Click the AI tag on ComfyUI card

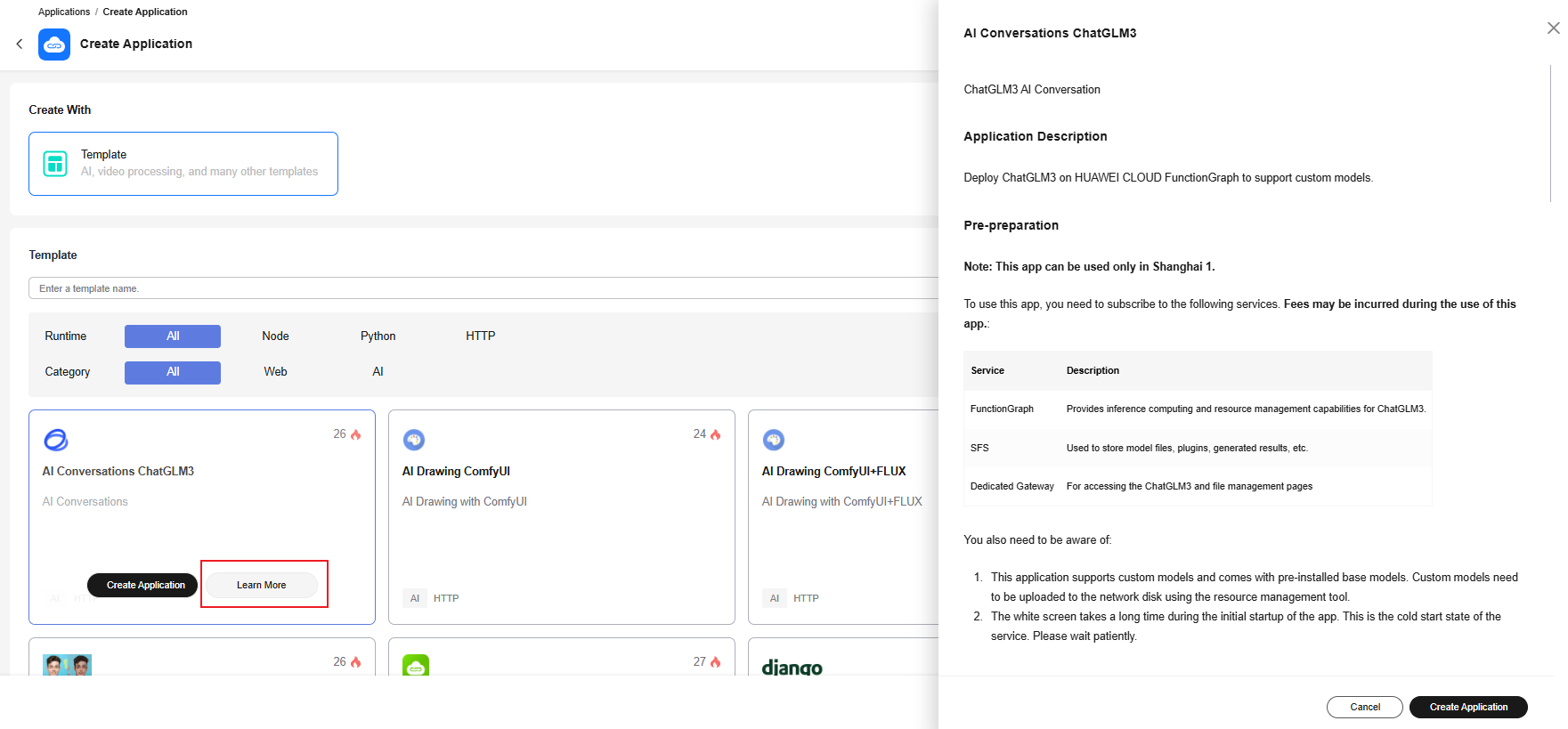415,598
